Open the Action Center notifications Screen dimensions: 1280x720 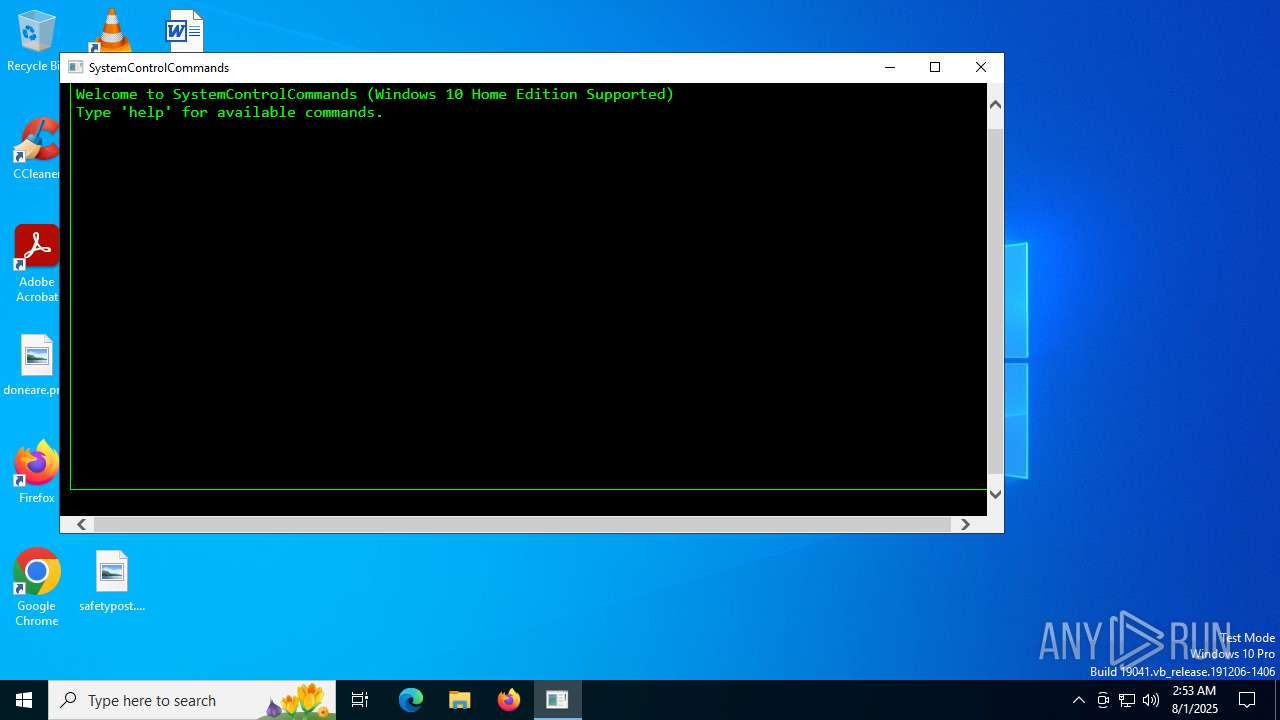tap(1247, 700)
